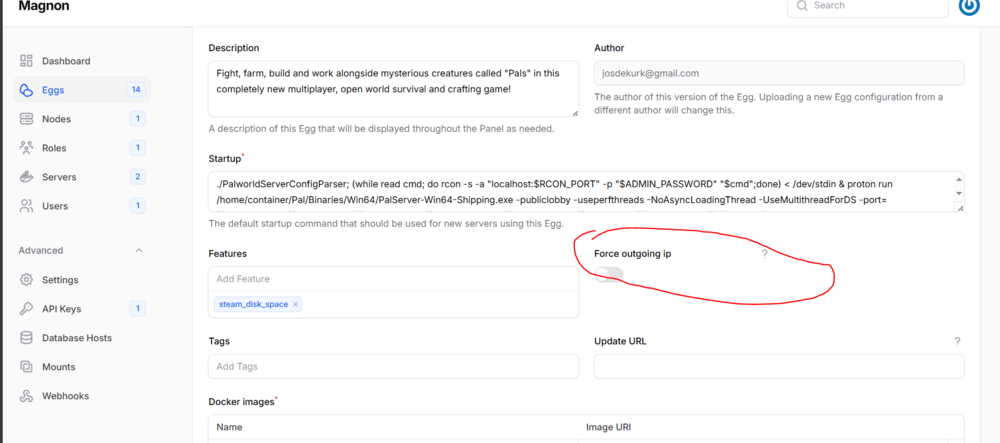
Task: Click the Servers count badge 2
Action: pos(137,177)
